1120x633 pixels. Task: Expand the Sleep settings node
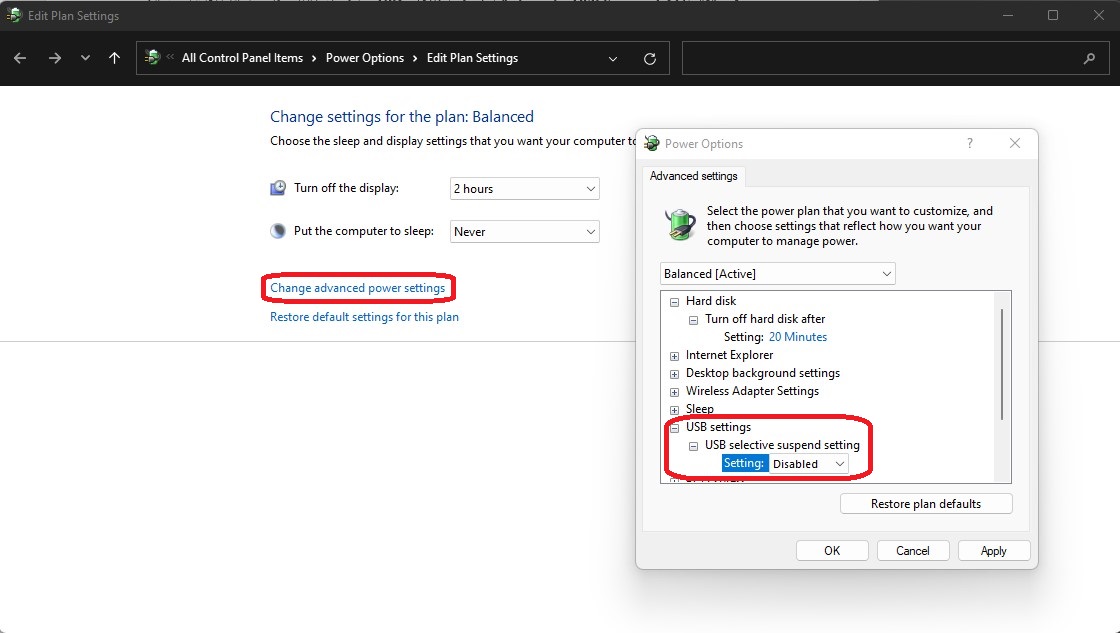pyautogui.click(x=674, y=409)
